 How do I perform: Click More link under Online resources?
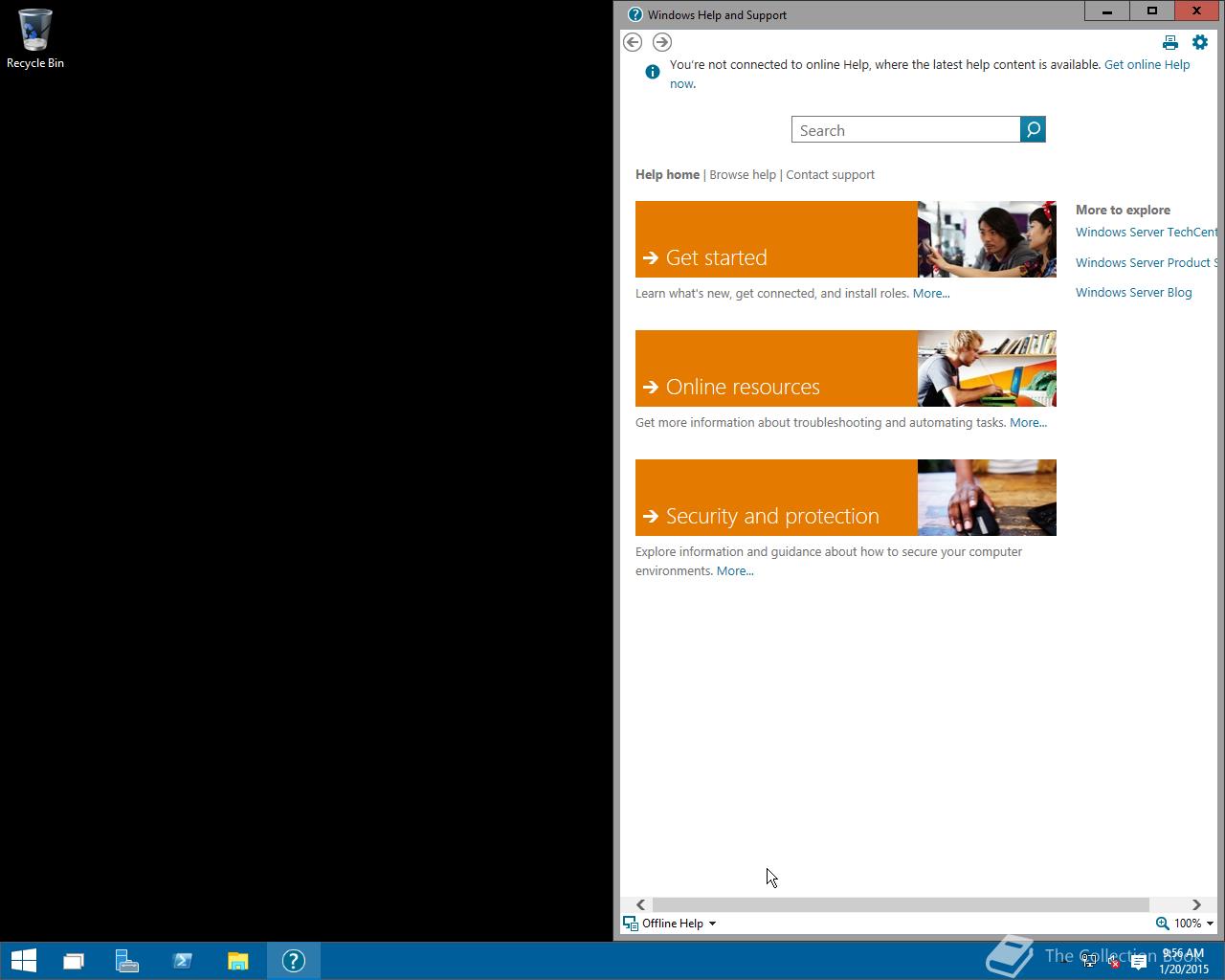click(x=1028, y=423)
